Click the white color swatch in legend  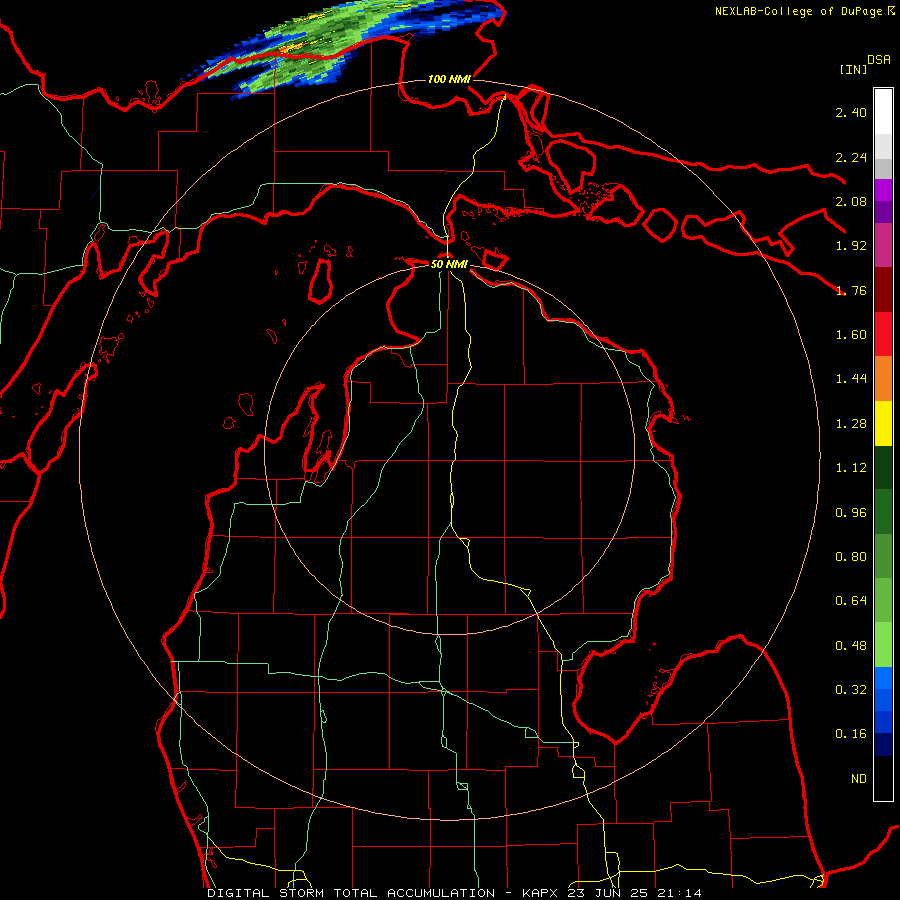[x=883, y=112]
